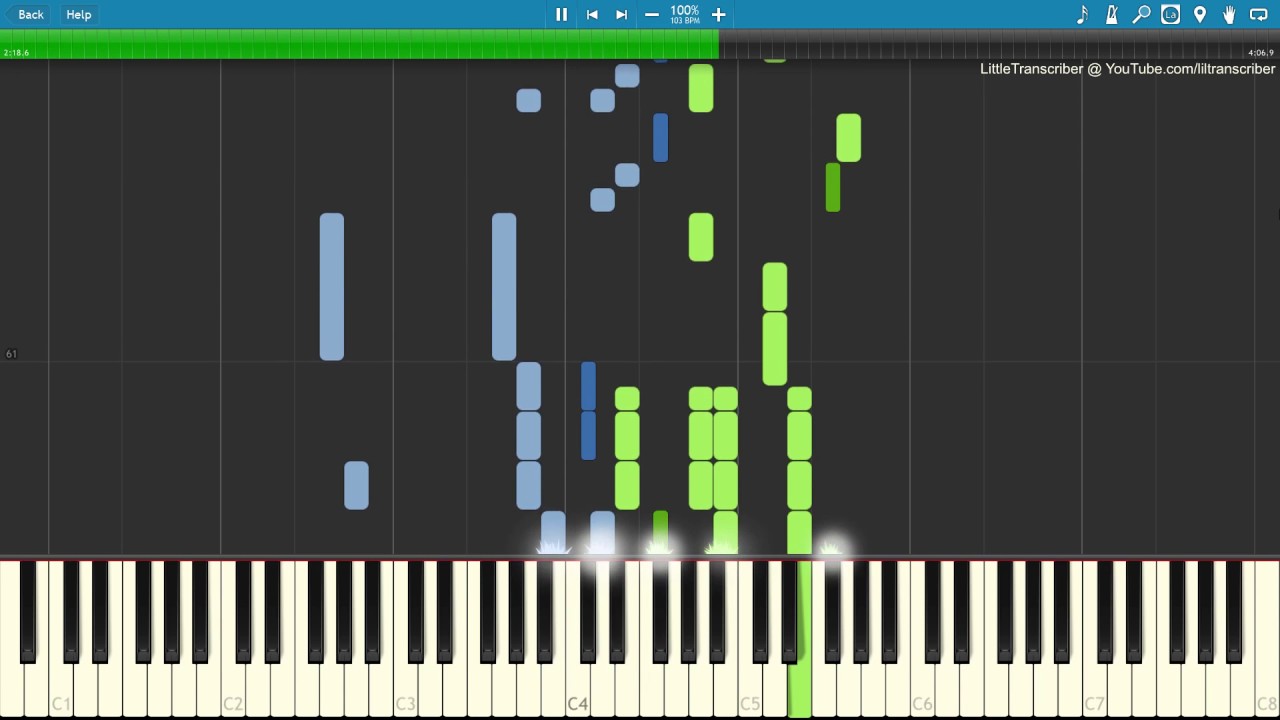This screenshot has height=720, width=1280.
Task: Play the C6 piano key
Action: tap(922, 690)
